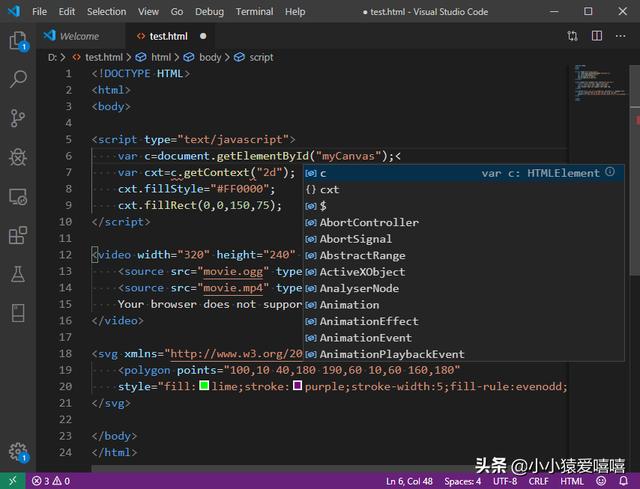Switch to the test.html tab

168,36
